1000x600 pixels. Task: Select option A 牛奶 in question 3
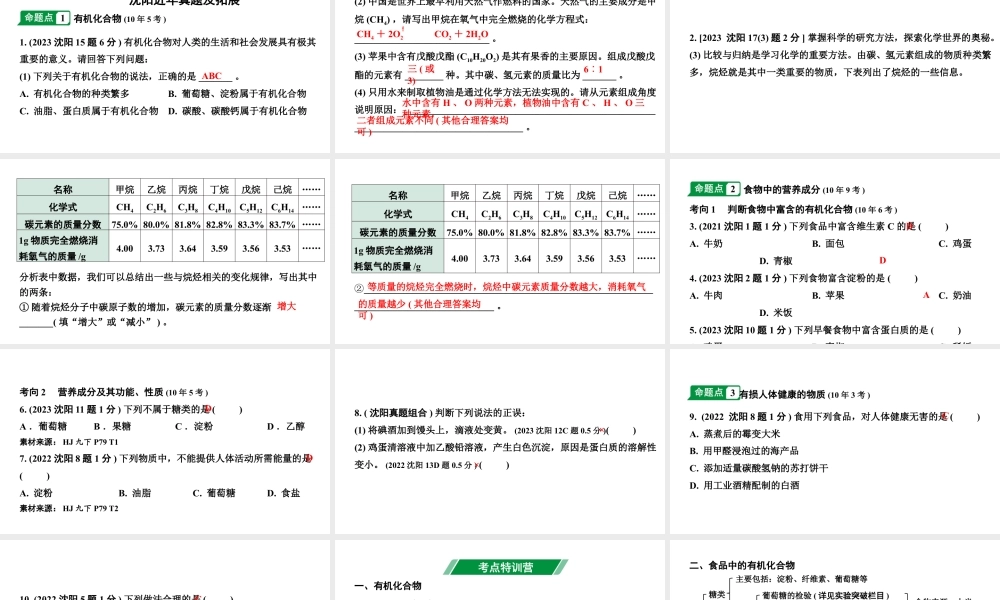705,243
